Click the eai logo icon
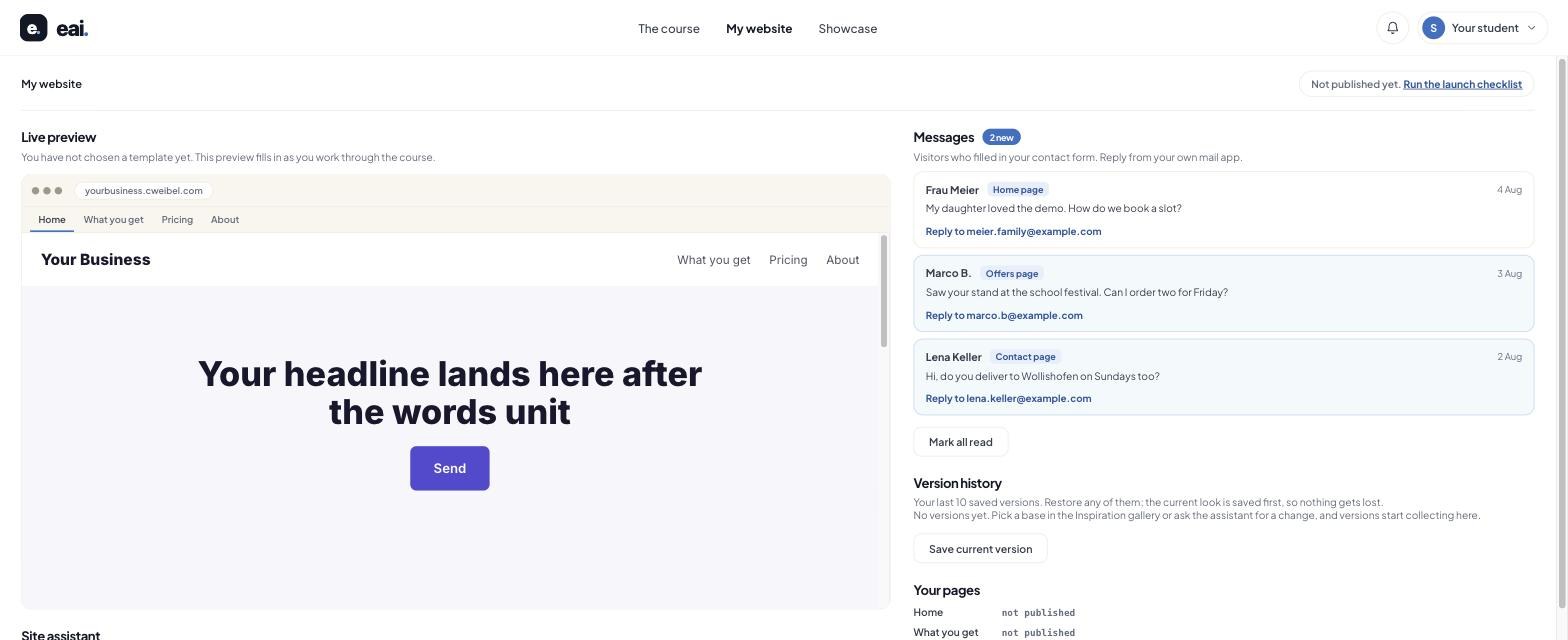The image size is (1568, 640). (33, 28)
